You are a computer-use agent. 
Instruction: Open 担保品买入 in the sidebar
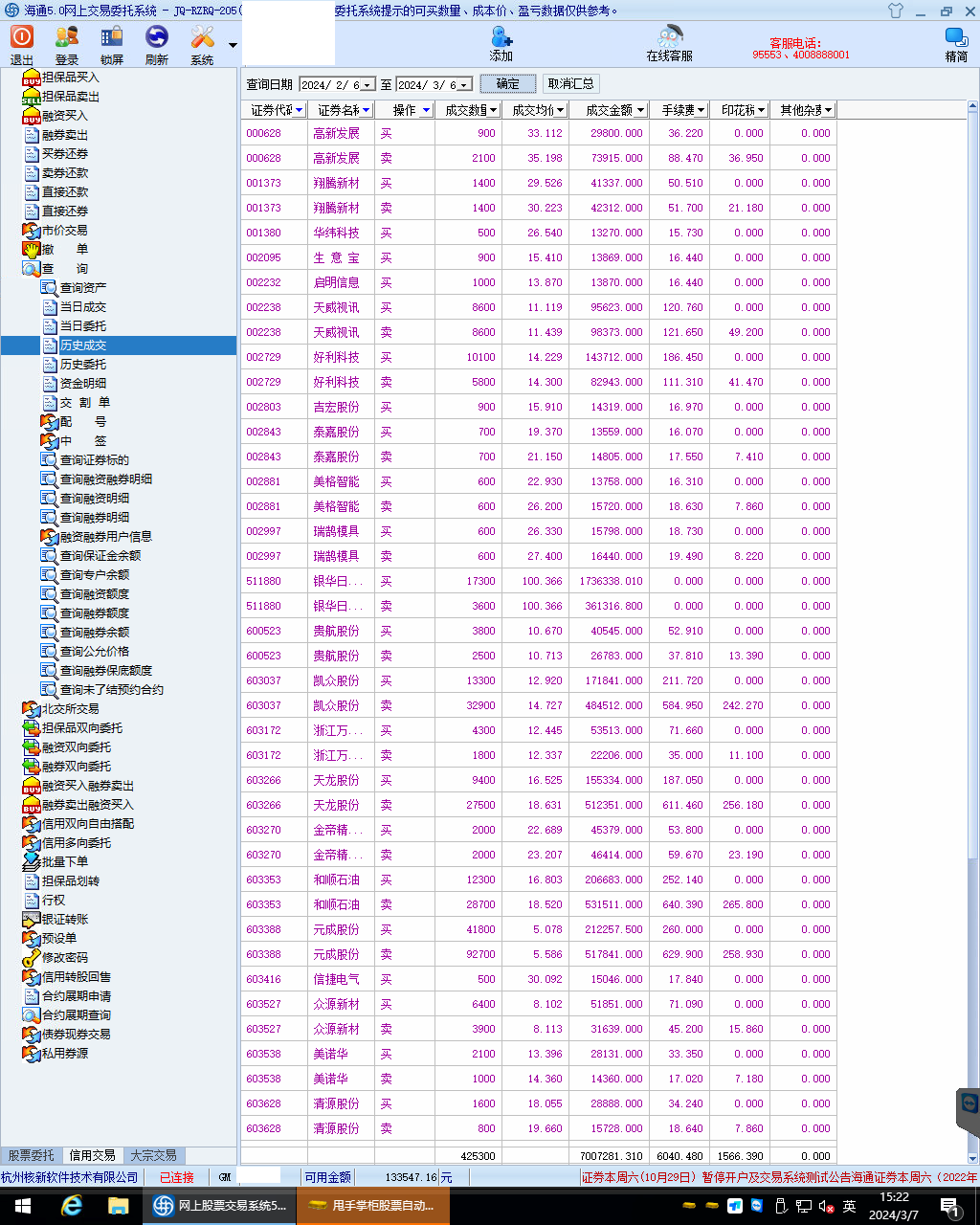tap(70, 77)
